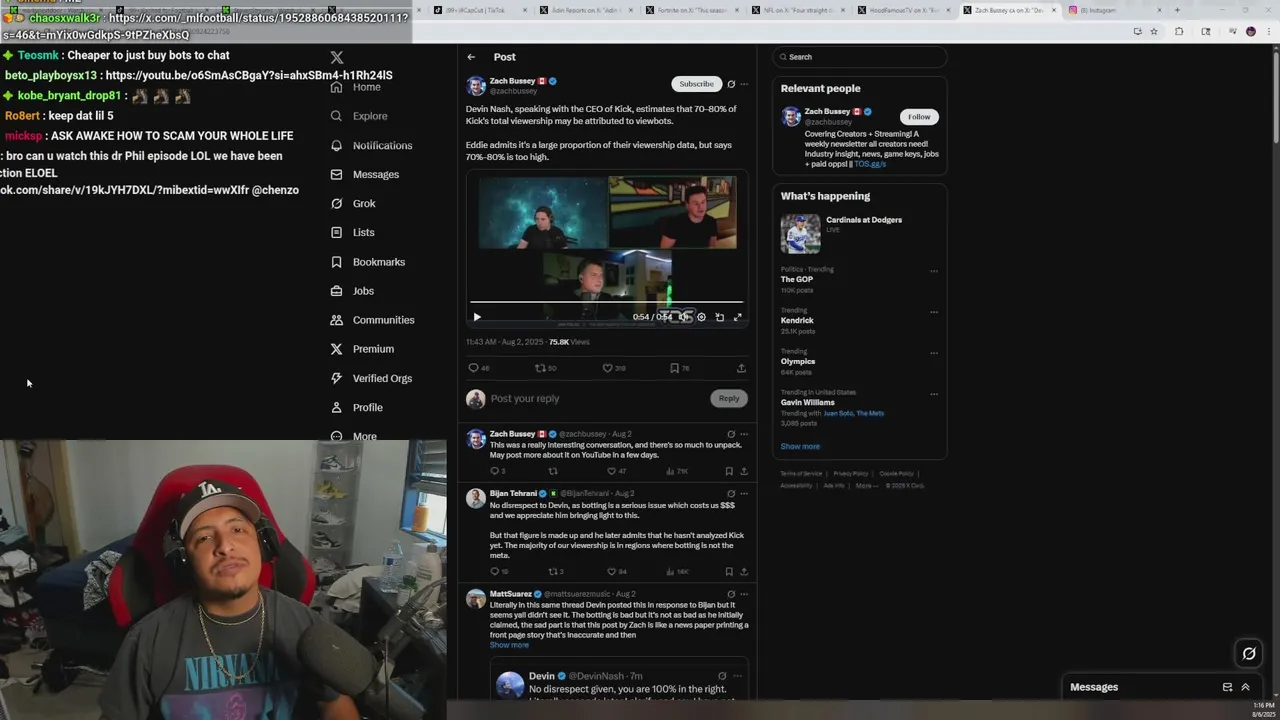Open more options on main post
1280x720 pixels.
744,84
